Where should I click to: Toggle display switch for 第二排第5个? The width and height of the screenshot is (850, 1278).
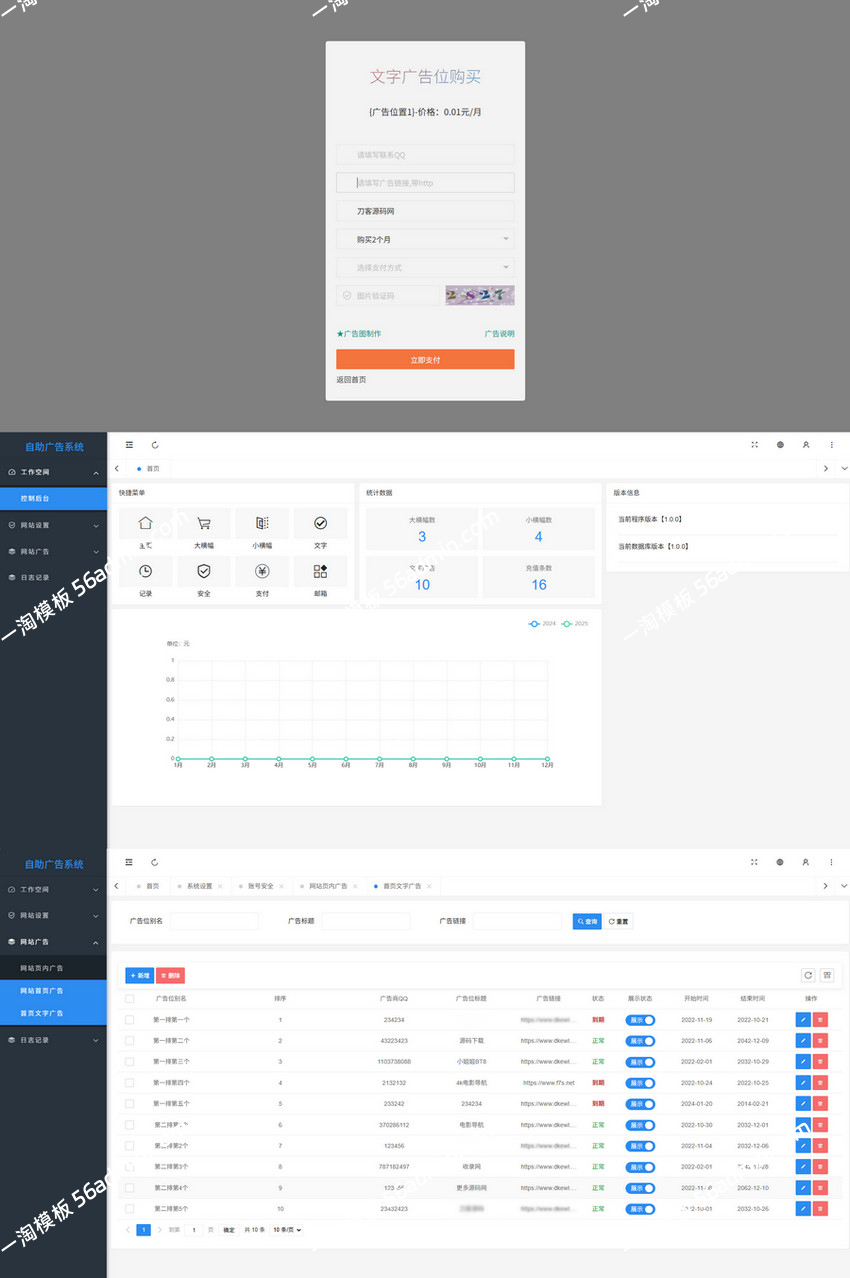click(640, 1209)
